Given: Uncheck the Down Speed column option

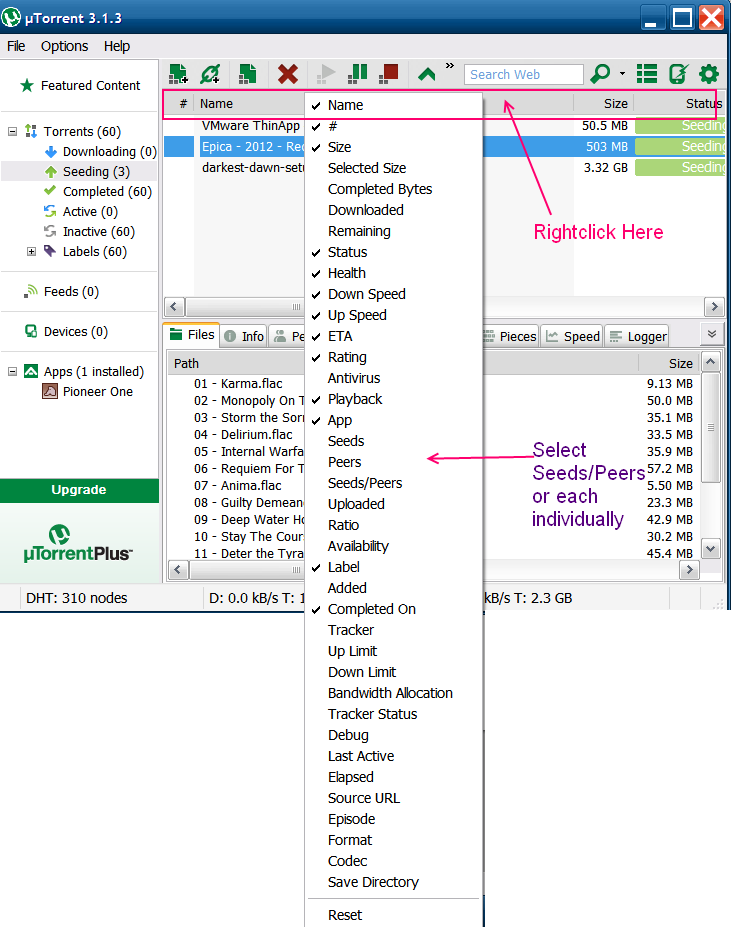Looking at the screenshot, I should point(394,294).
